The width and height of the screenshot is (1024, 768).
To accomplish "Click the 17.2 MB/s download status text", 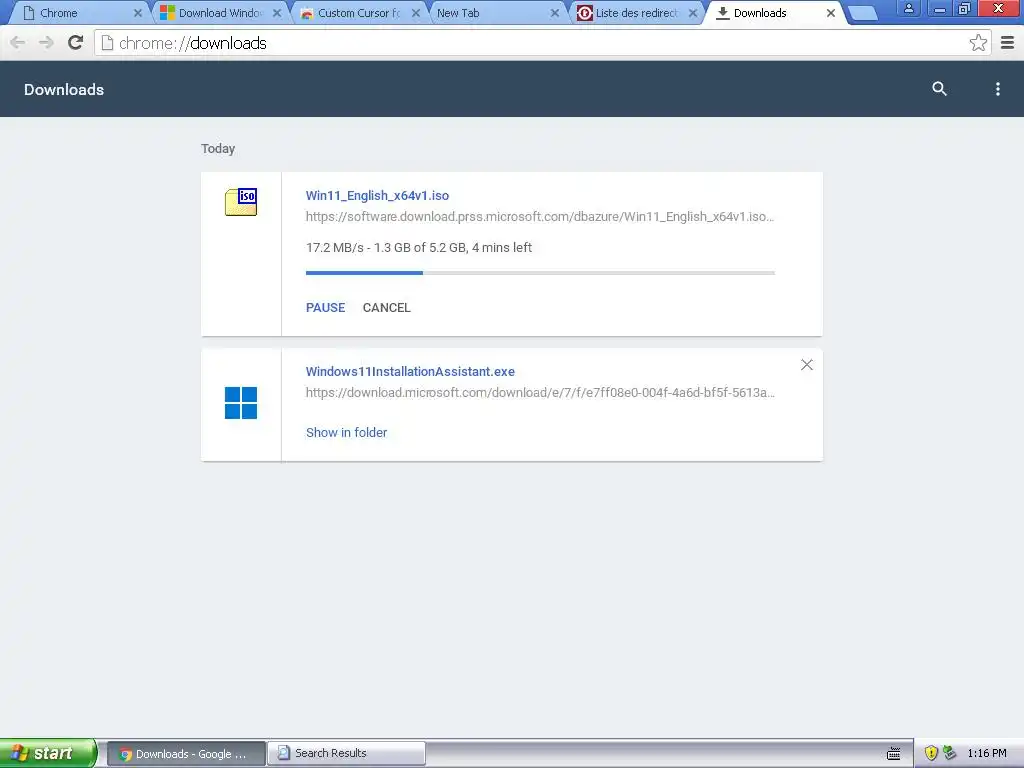I will coord(419,248).
